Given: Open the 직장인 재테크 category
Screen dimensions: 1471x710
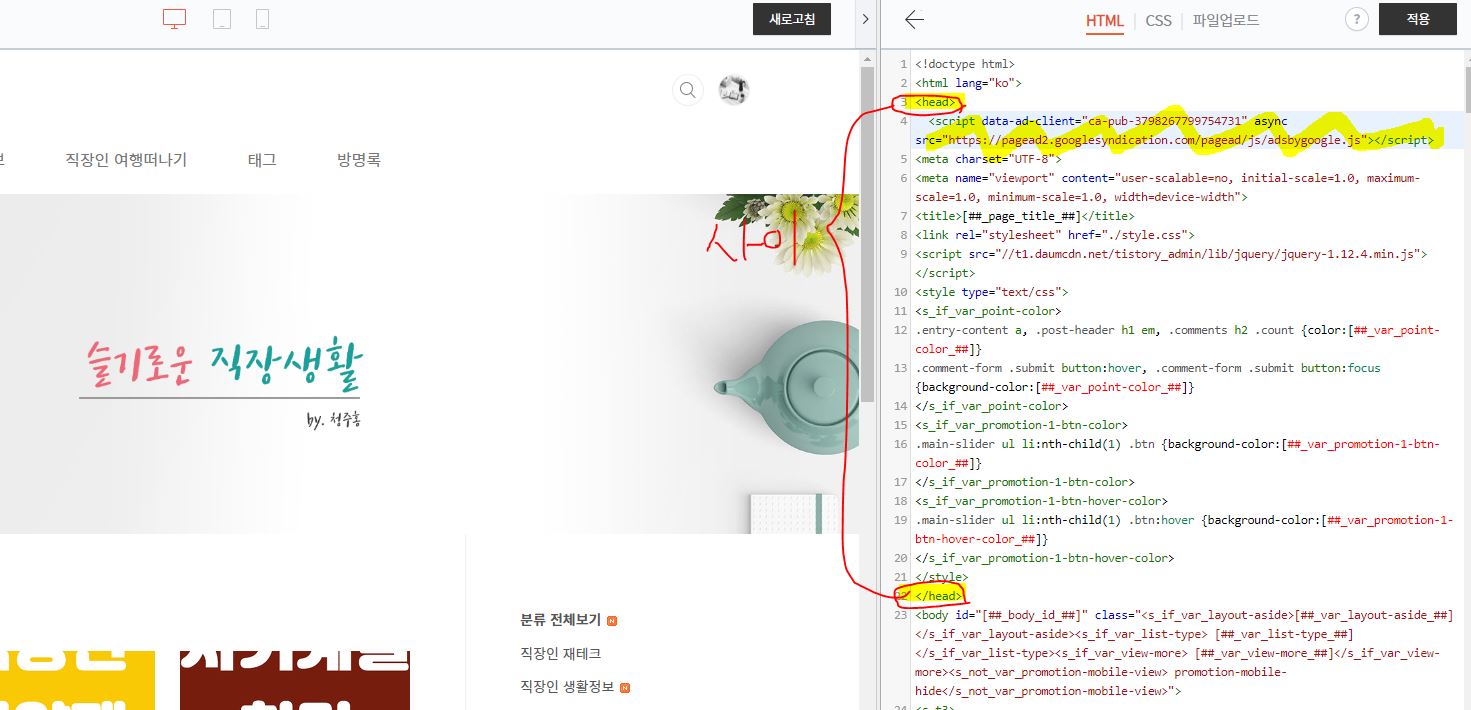Looking at the screenshot, I should click(560, 653).
